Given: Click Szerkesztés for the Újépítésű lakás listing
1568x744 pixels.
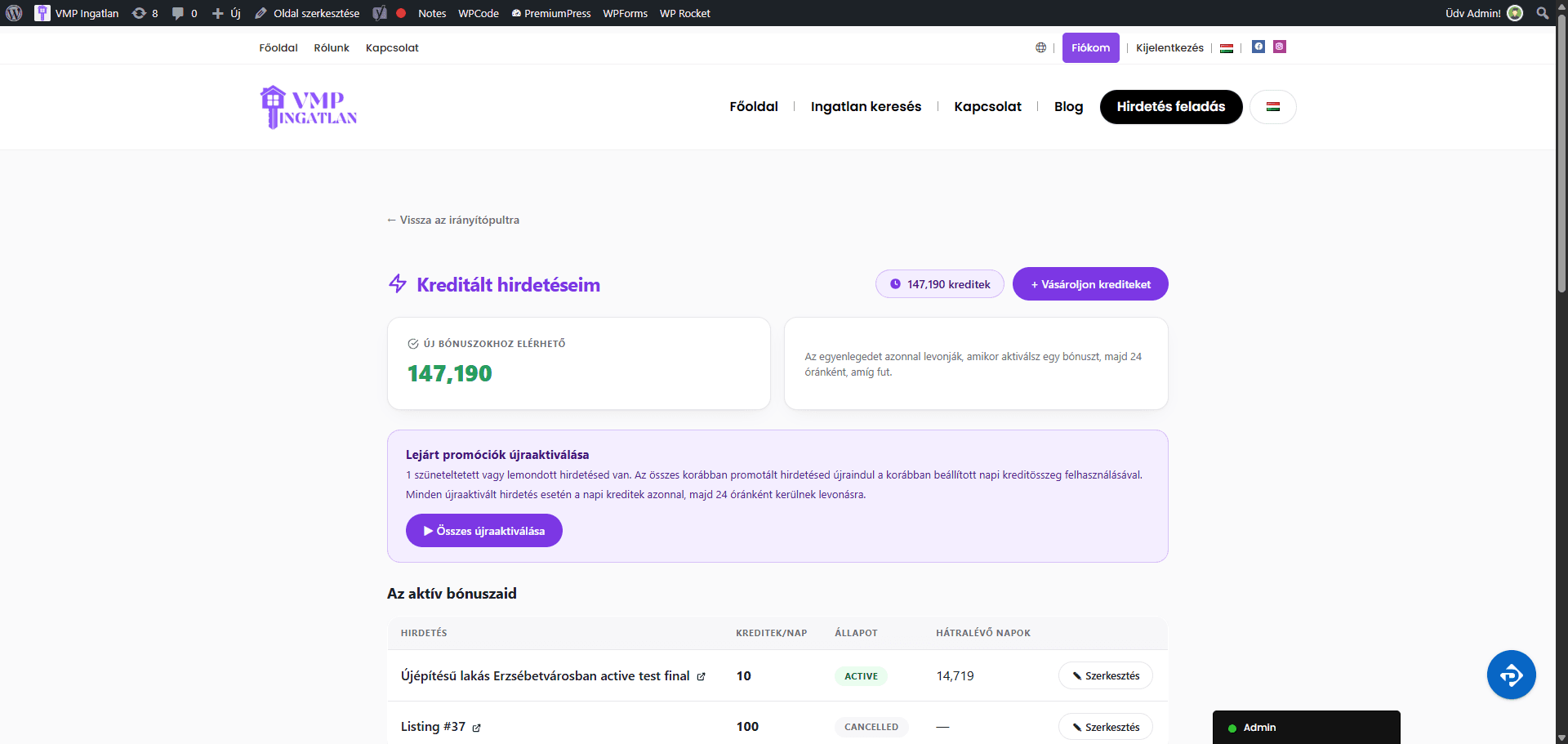Looking at the screenshot, I should click(x=1106, y=676).
